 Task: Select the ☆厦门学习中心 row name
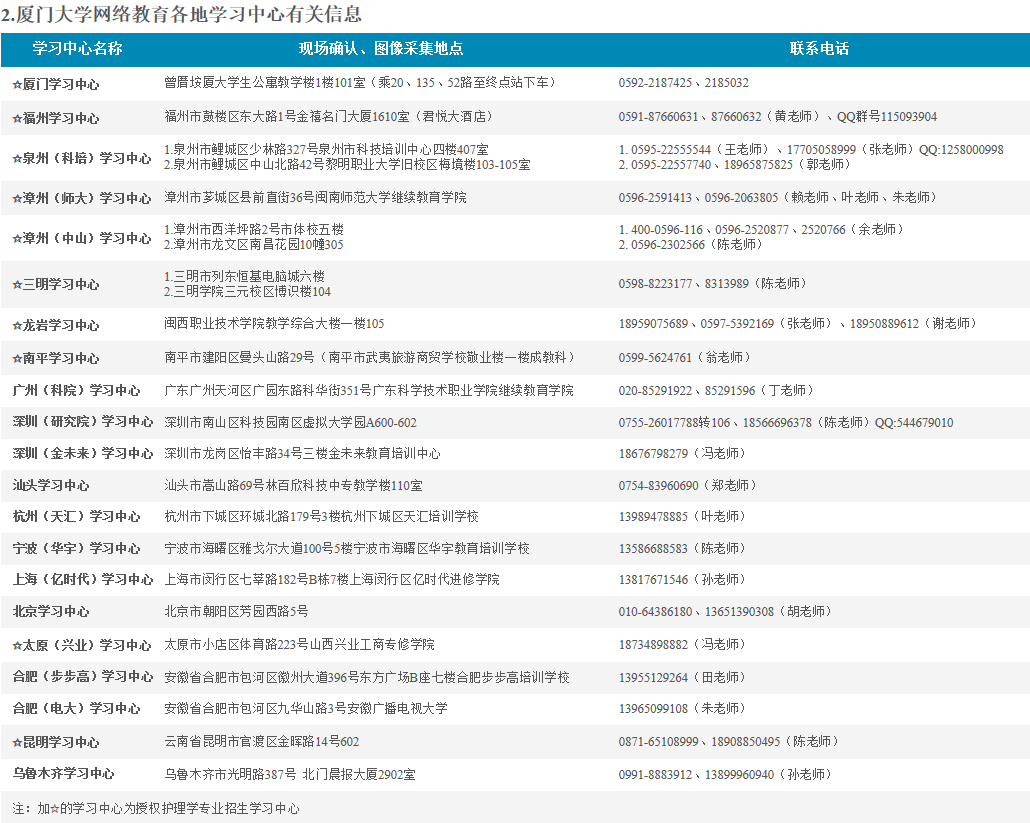point(56,84)
